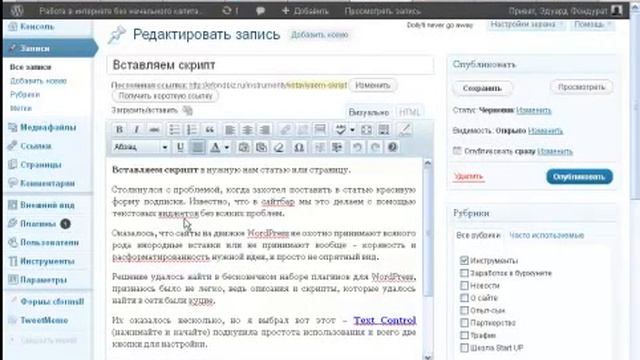Image resolution: width=640 pixels, height=360 pixels.
Task: Switch editor to fullscreen mode
Action: (x=367, y=130)
